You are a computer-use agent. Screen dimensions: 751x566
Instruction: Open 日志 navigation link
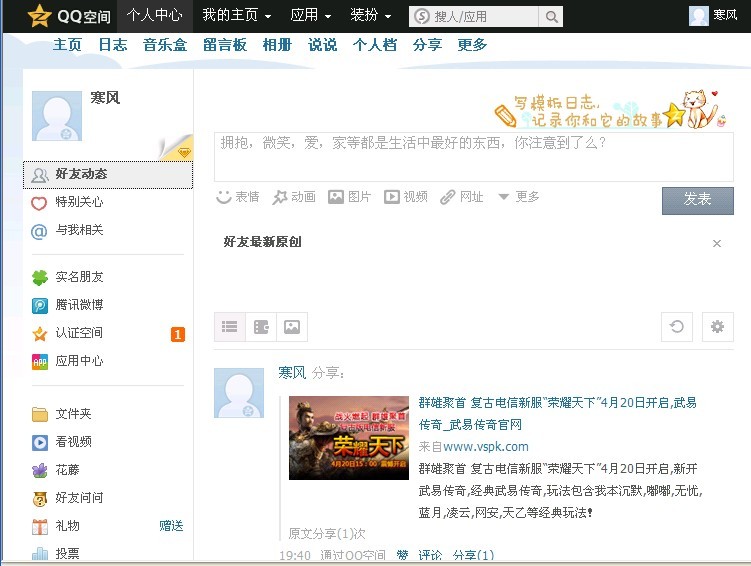113,45
